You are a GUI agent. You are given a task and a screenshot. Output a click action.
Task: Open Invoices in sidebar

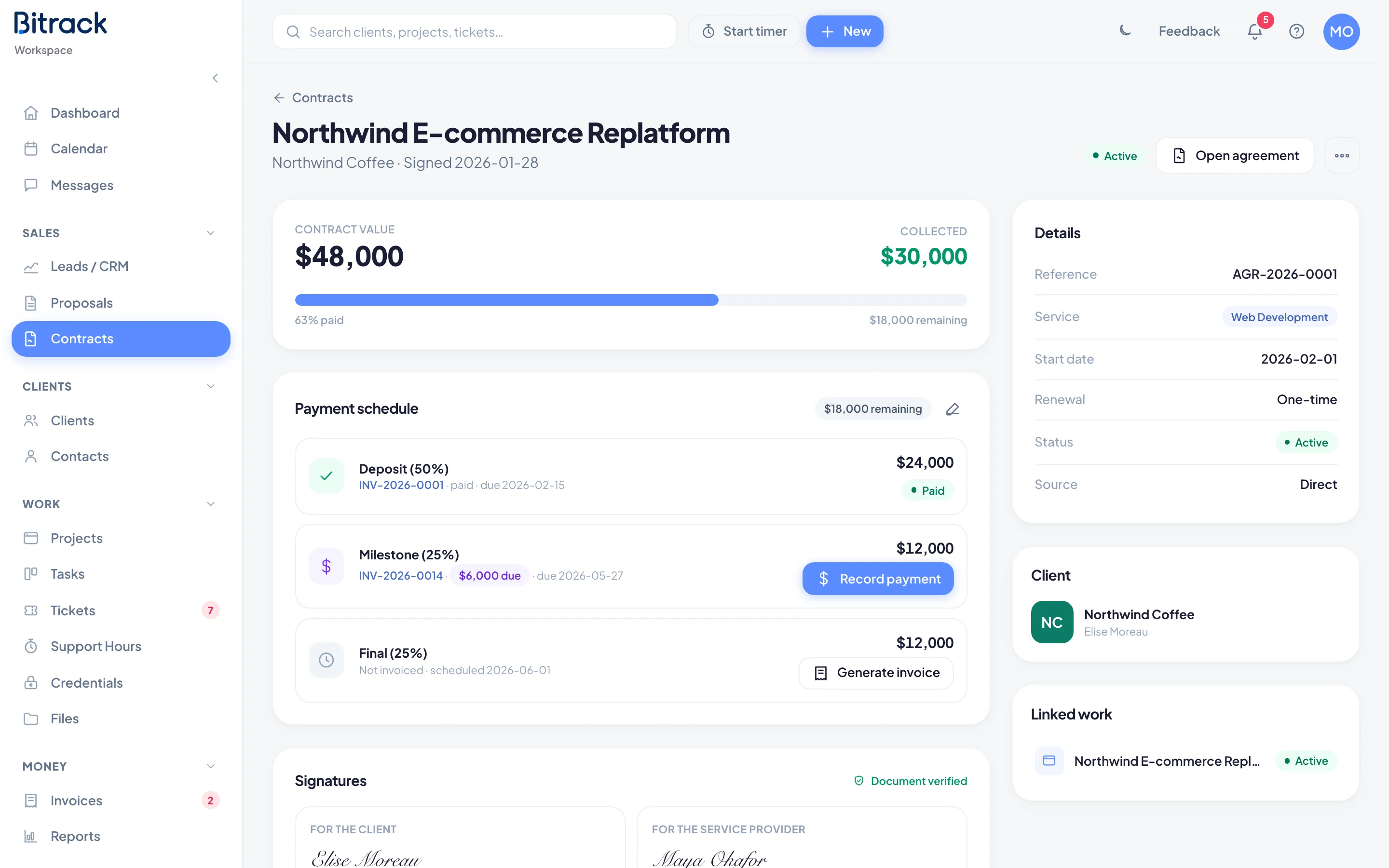(x=121, y=800)
